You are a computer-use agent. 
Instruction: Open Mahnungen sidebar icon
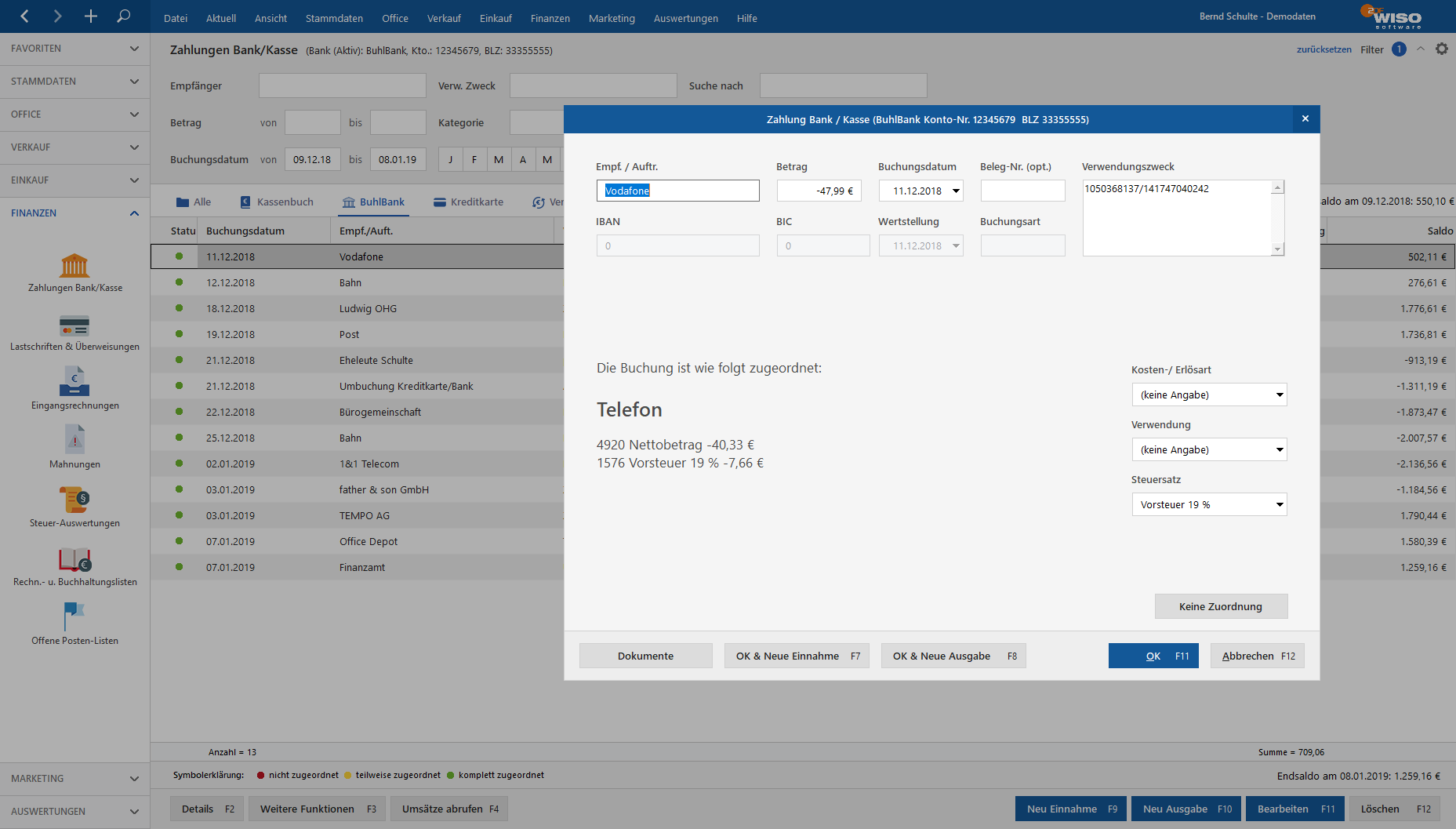(74, 441)
